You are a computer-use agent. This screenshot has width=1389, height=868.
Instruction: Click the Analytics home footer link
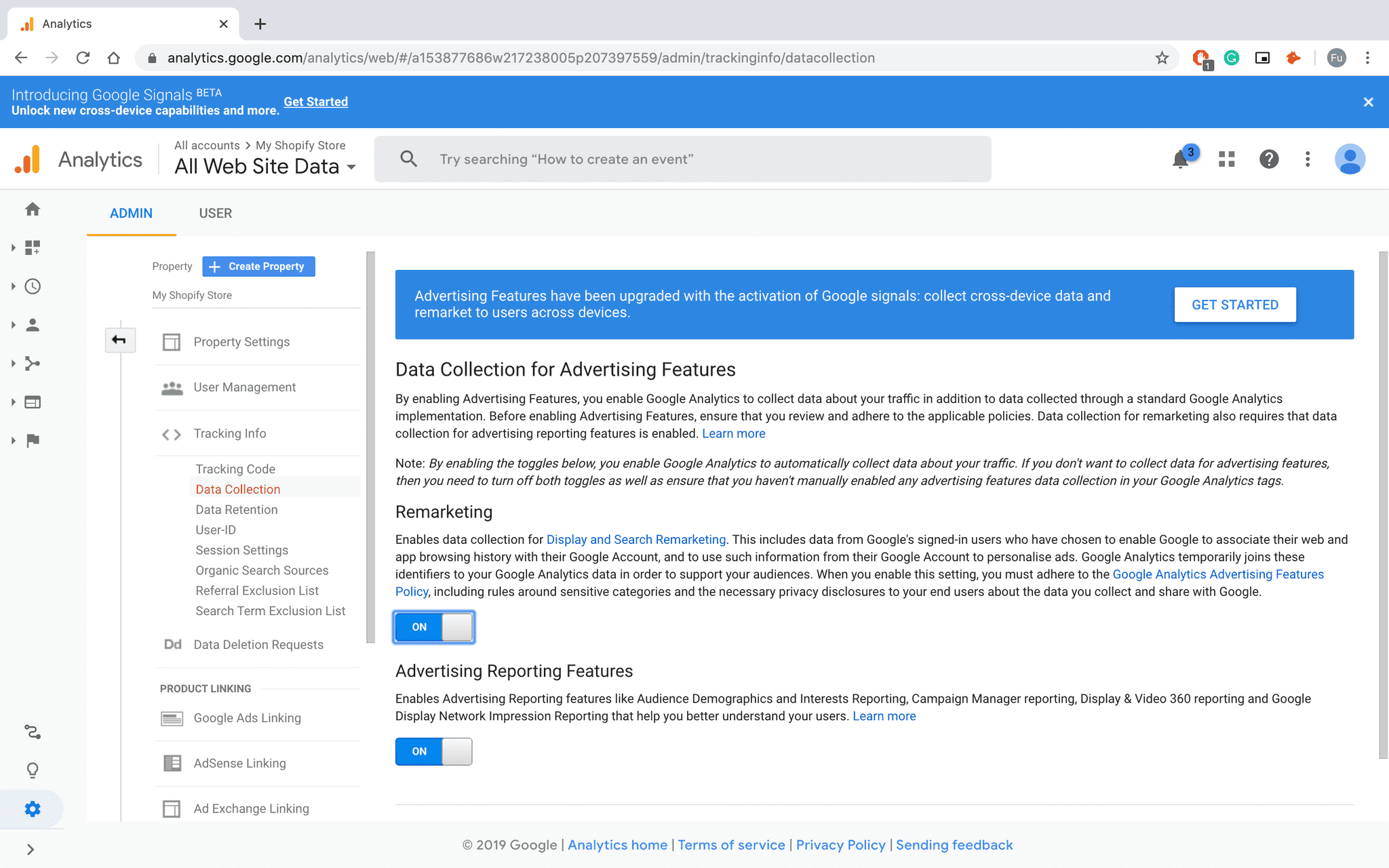(x=617, y=845)
